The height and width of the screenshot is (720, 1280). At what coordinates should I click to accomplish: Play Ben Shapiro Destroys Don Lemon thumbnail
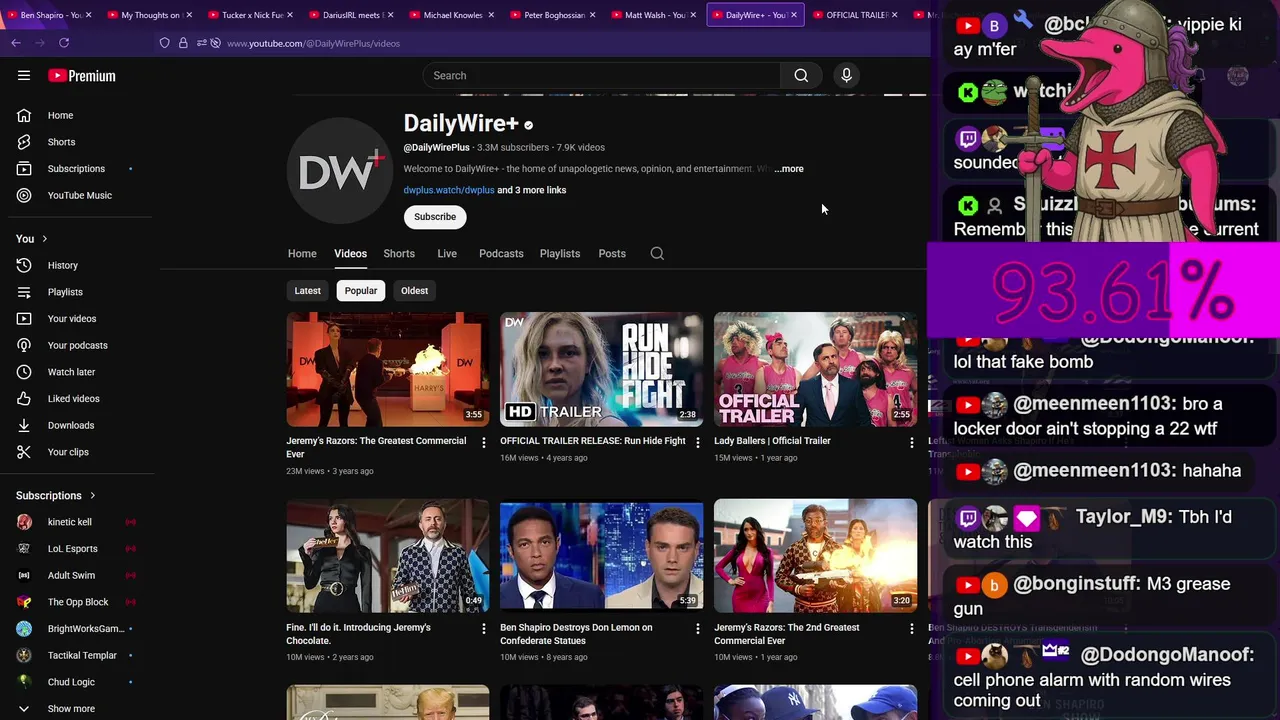pyautogui.click(x=602, y=555)
